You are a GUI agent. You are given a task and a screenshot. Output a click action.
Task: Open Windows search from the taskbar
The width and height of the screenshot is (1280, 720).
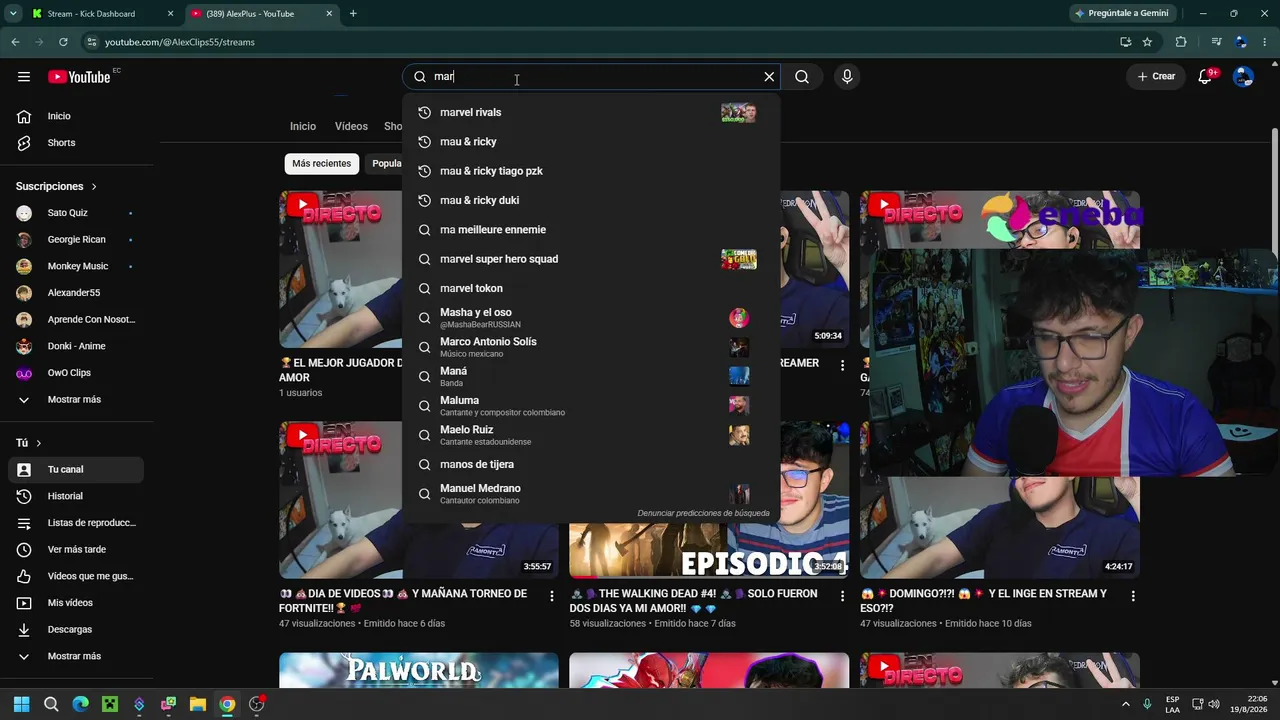click(51, 704)
